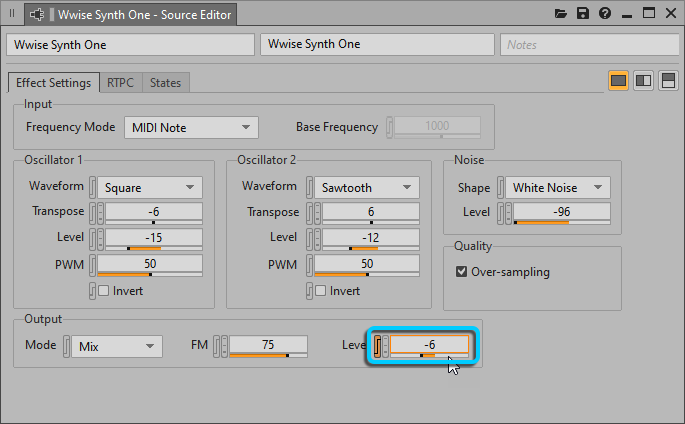Click the Wwise Synth One - Source Editor title tab
The width and height of the screenshot is (685, 424).
[131, 15]
